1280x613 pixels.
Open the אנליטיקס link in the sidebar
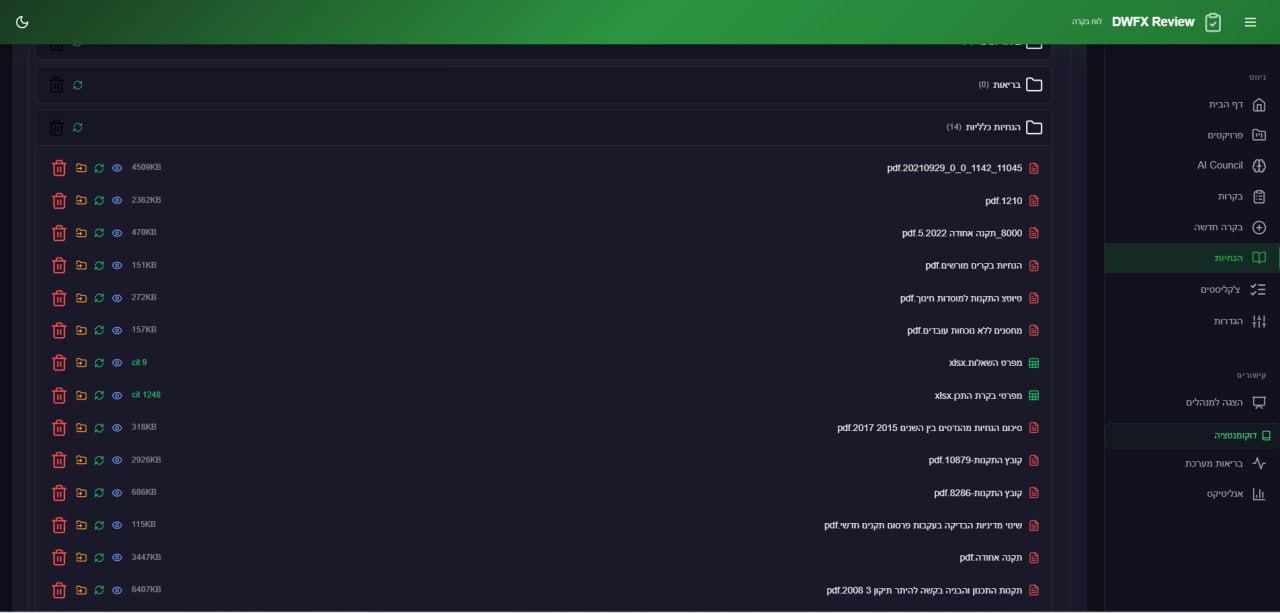click(x=1225, y=493)
